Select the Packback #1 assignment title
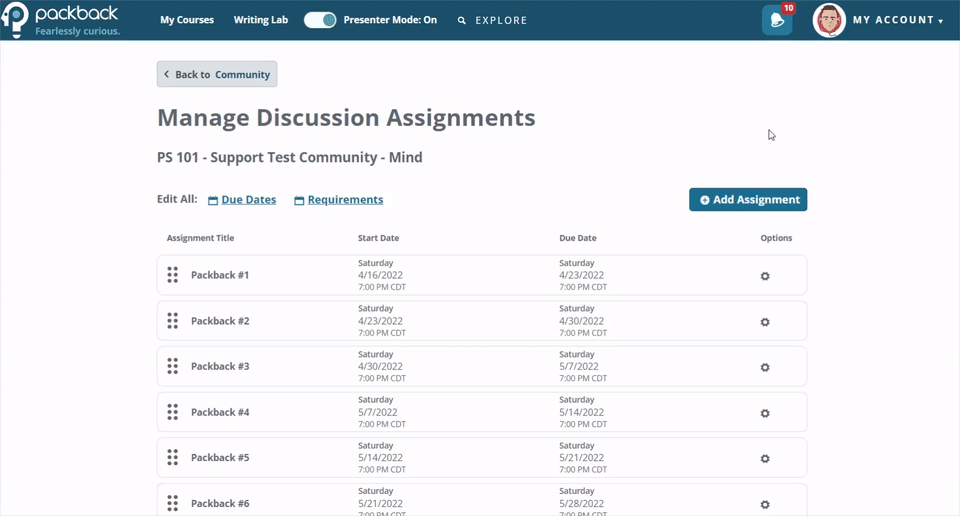 (220, 275)
